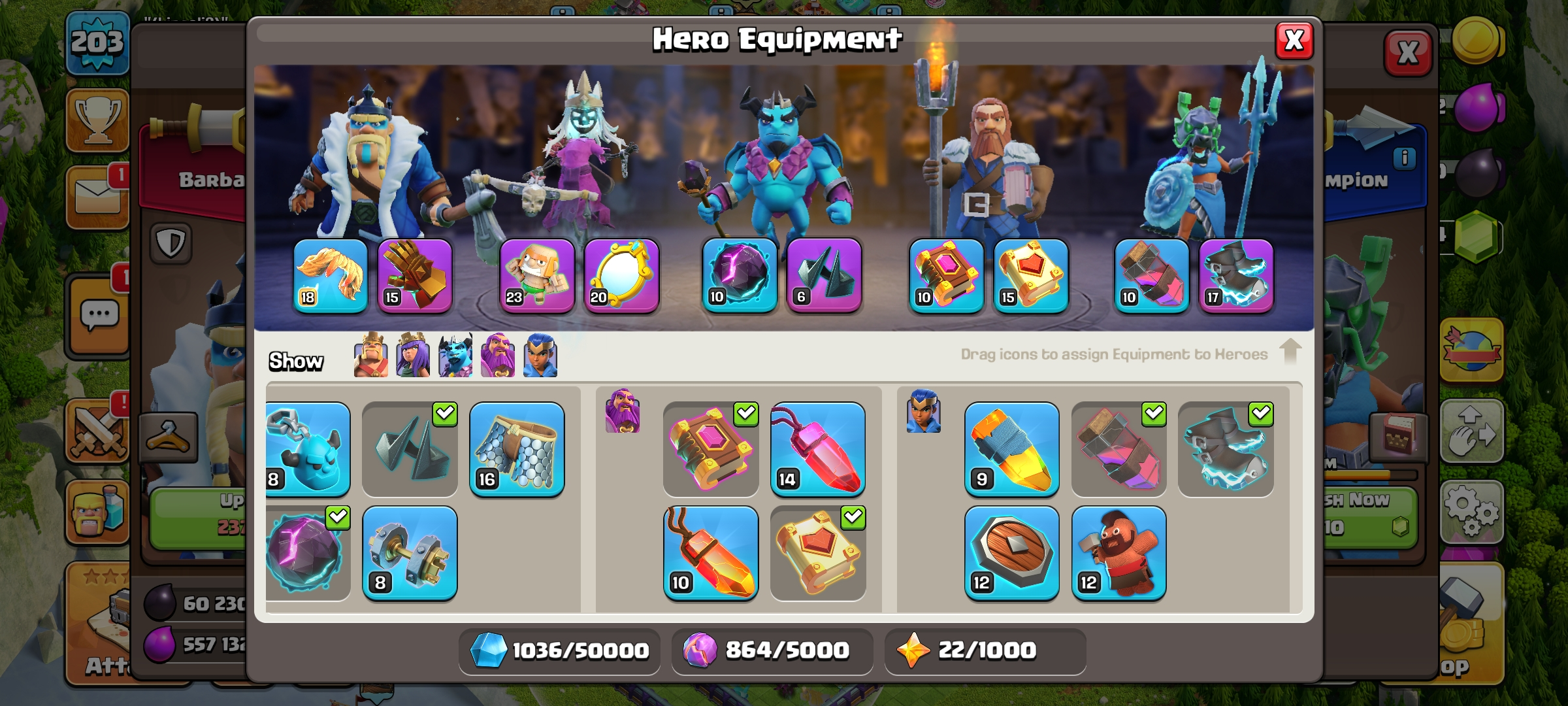Select the Giant Puppet equipment level 23
The image size is (1568, 706).
[x=537, y=275]
